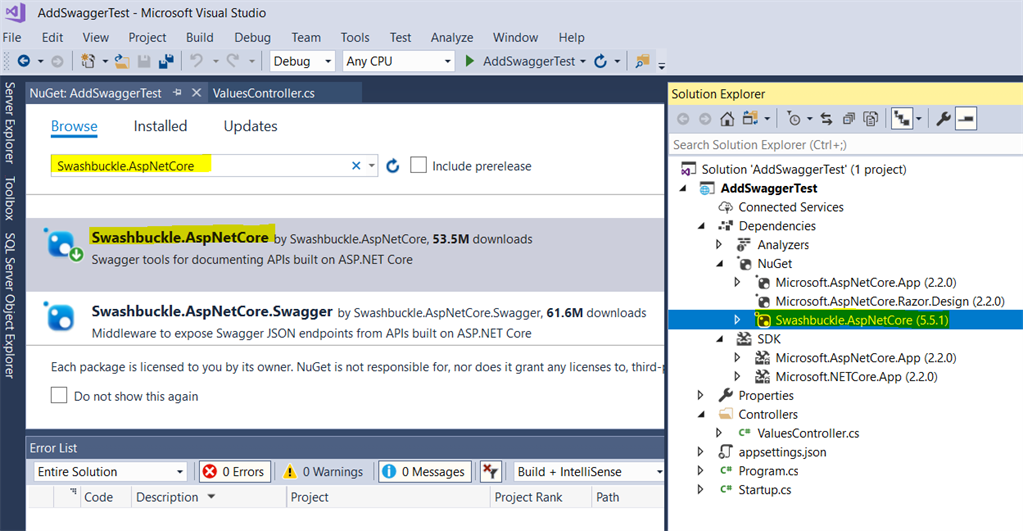Open the Build menu

(200, 37)
